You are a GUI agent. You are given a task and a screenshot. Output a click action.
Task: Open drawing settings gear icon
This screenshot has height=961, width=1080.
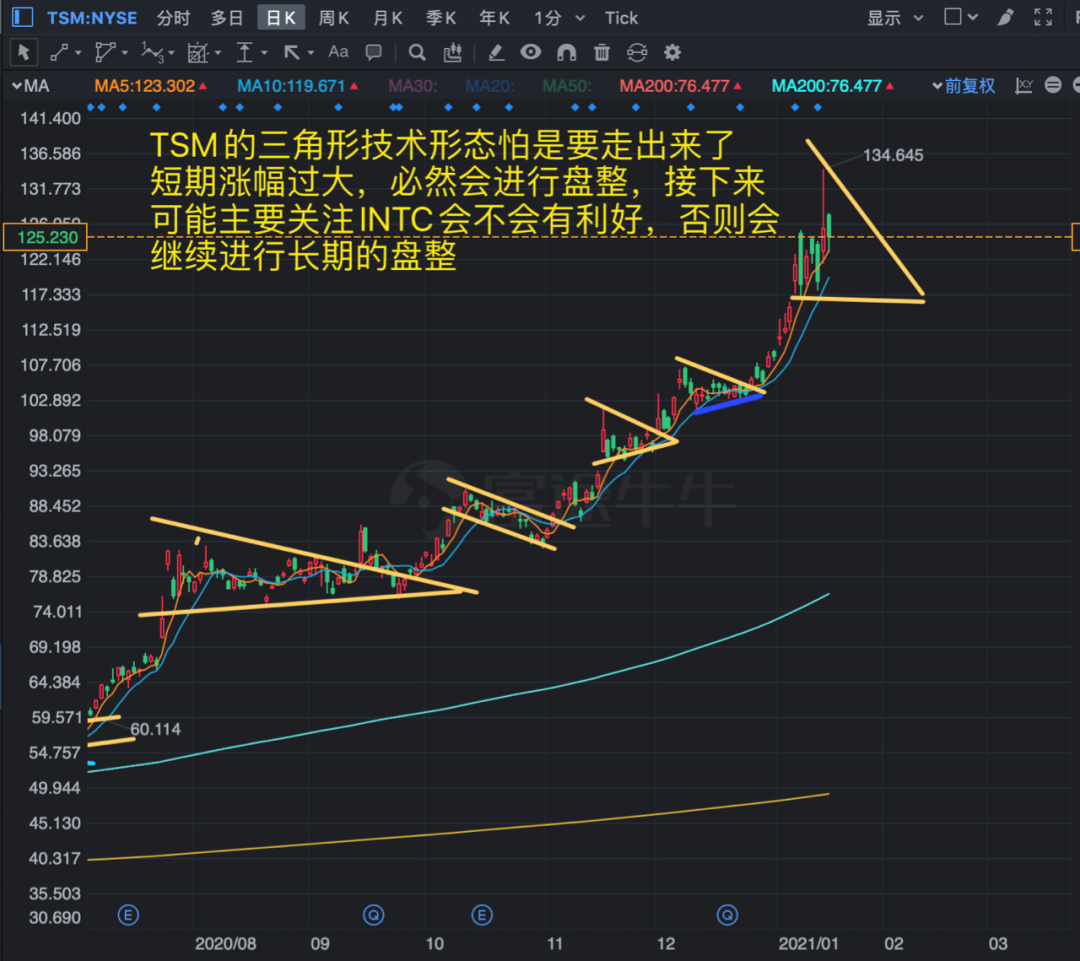pyautogui.click(x=672, y=52)
